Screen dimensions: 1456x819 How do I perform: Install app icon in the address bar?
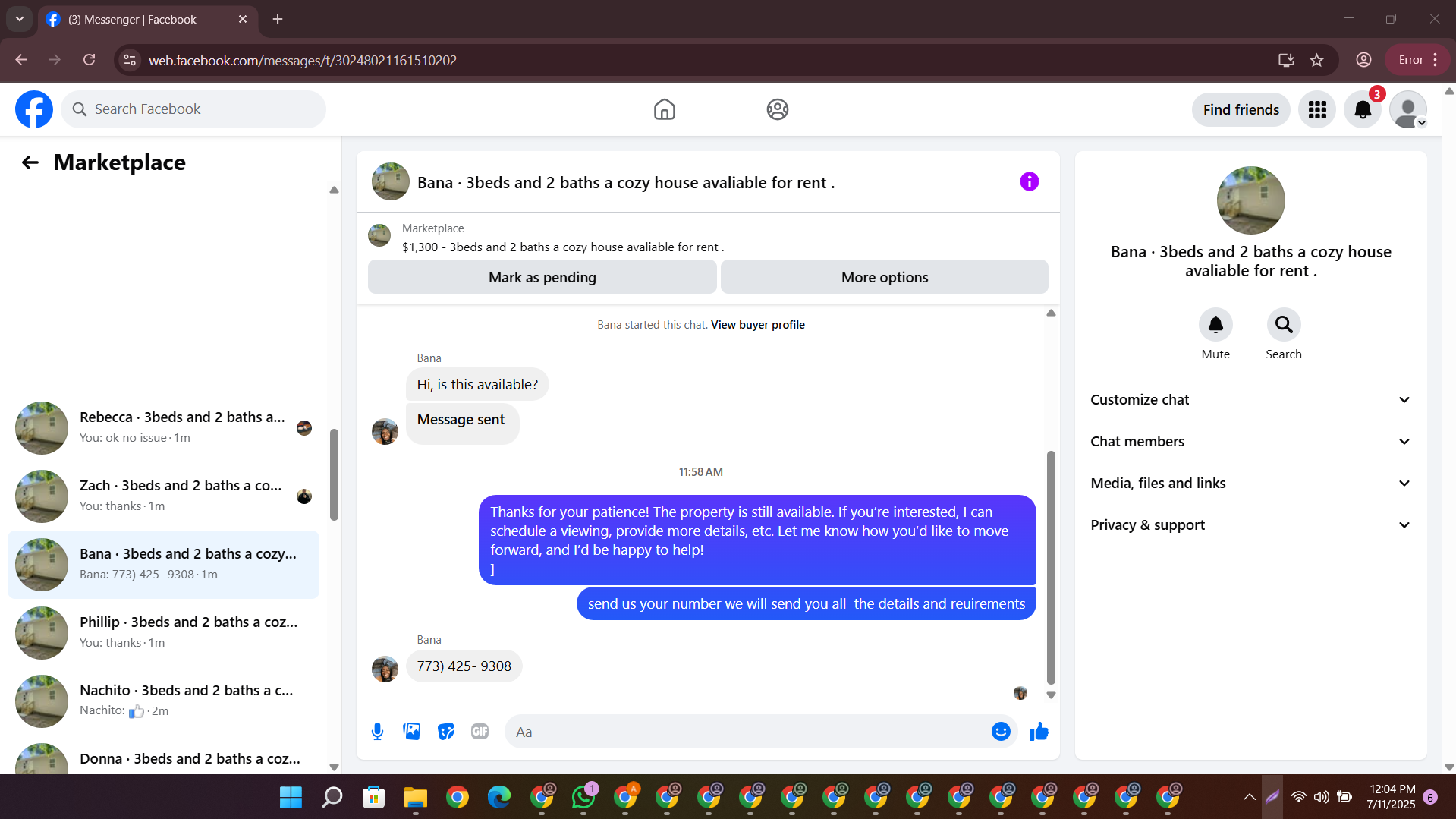tap(1286, 60)
